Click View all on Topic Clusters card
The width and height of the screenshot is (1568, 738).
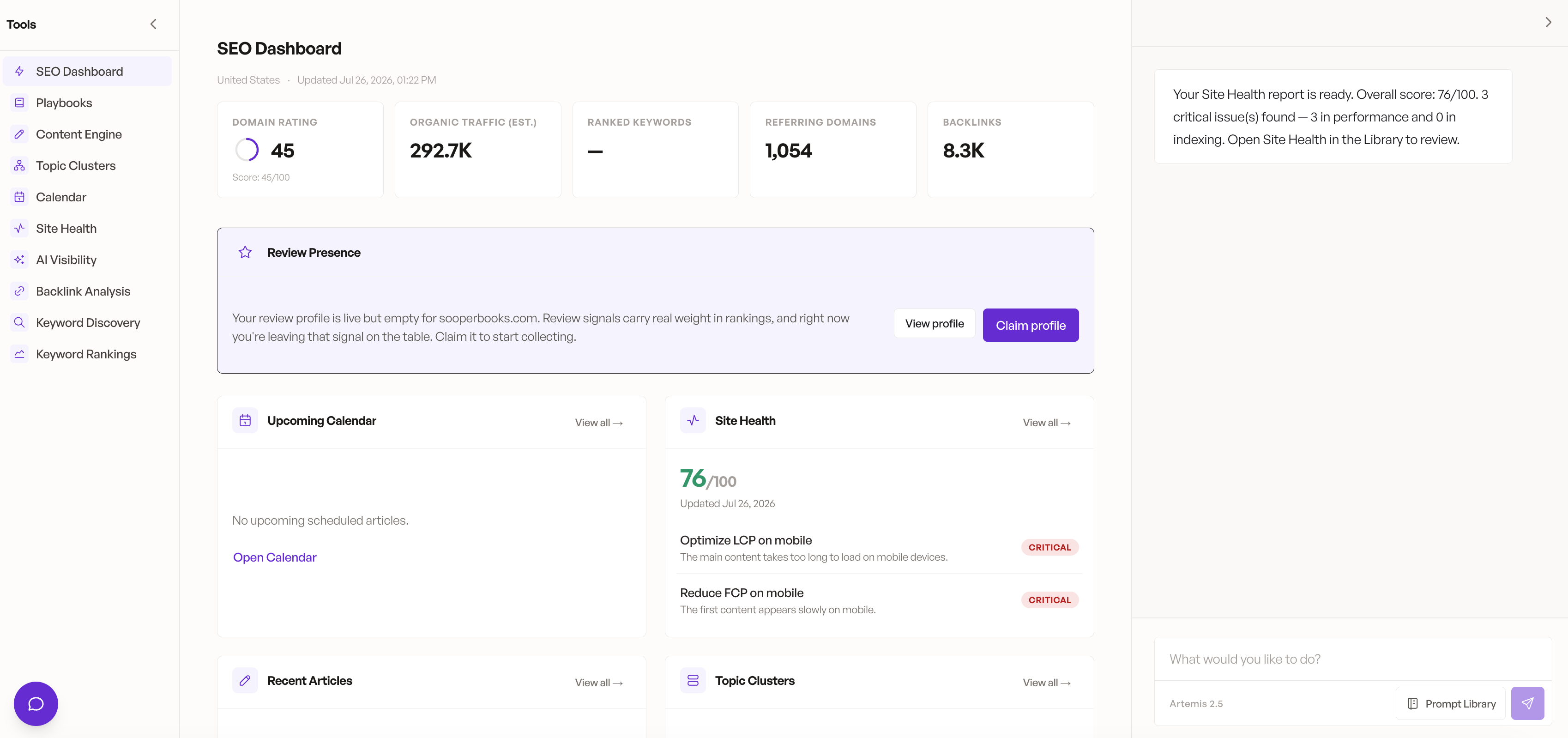tap(1046, 683)
